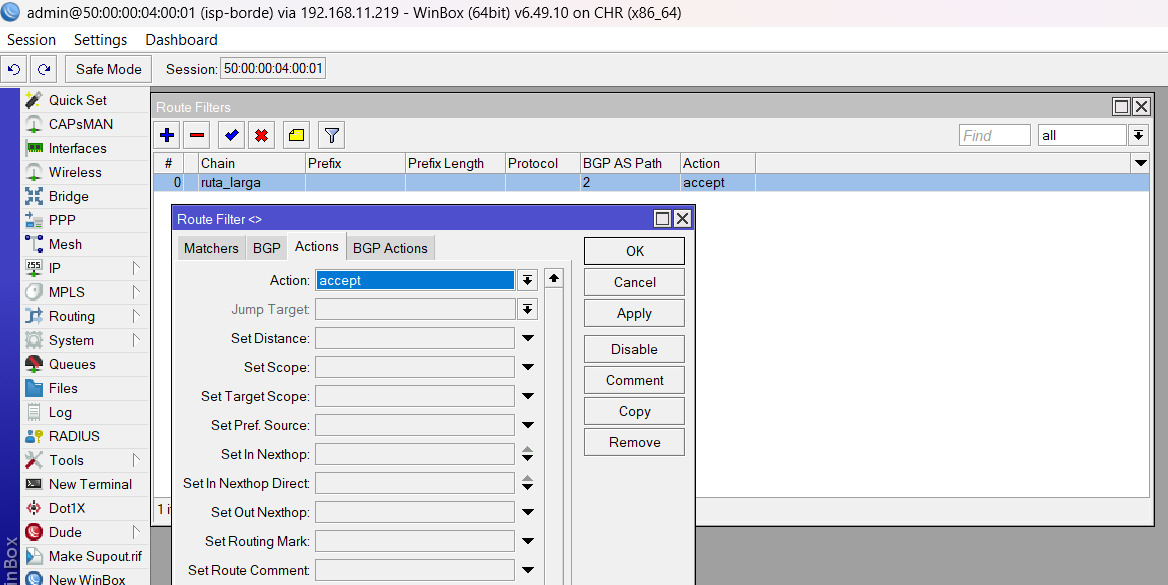
Task: Click the Disable button in dialog
Action: pos(634,349)
